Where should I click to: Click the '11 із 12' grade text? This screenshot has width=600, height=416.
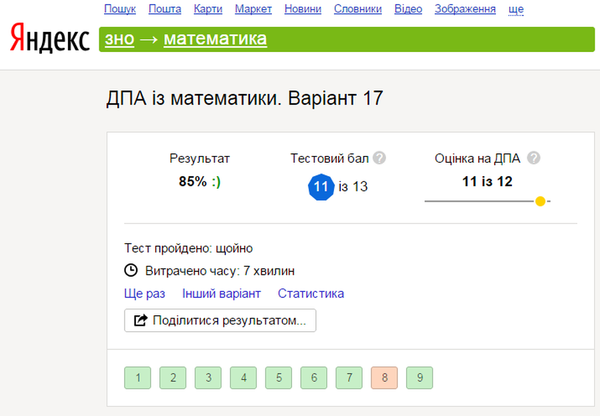point(487,181)
